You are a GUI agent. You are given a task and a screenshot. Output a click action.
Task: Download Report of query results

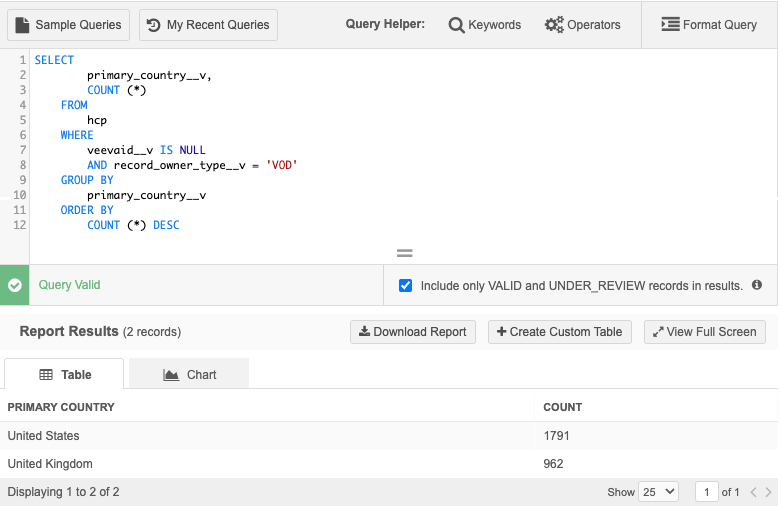click(412, 332)
